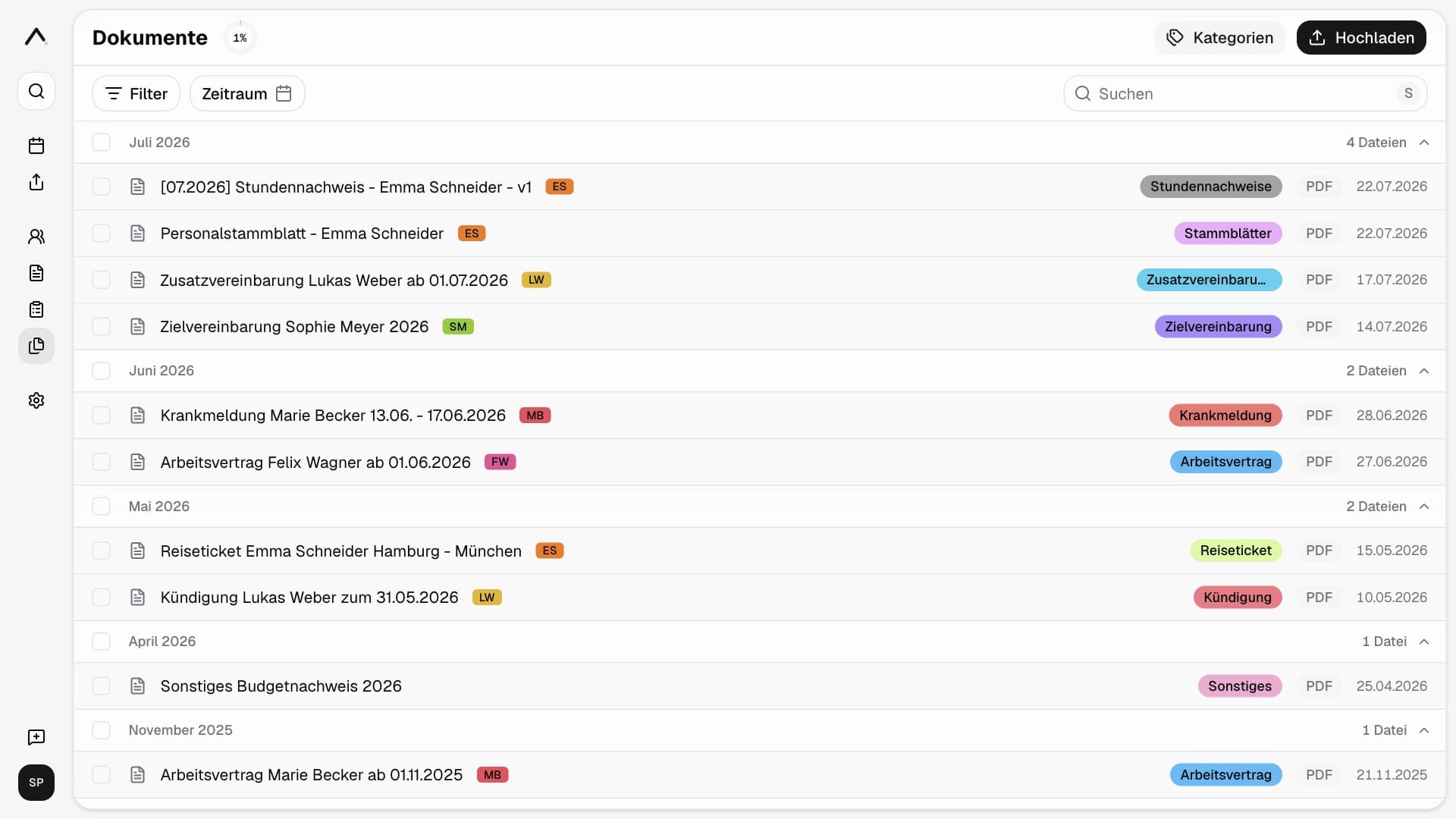The image size is (1456, 819).
Task: Click the Reiseticket category tag
Action: [1235, 551]
